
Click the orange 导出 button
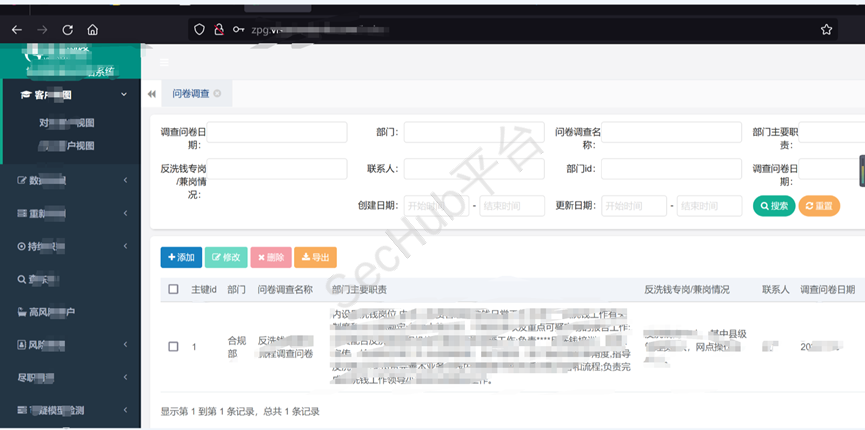click(x=315, y=257)
